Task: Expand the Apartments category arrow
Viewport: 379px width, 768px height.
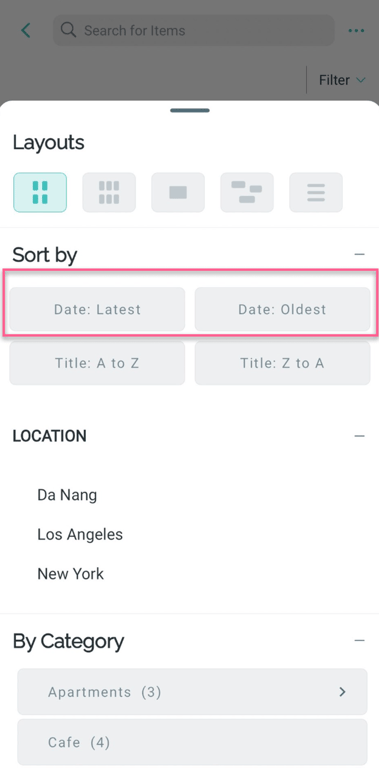Action: pos(342,692)
